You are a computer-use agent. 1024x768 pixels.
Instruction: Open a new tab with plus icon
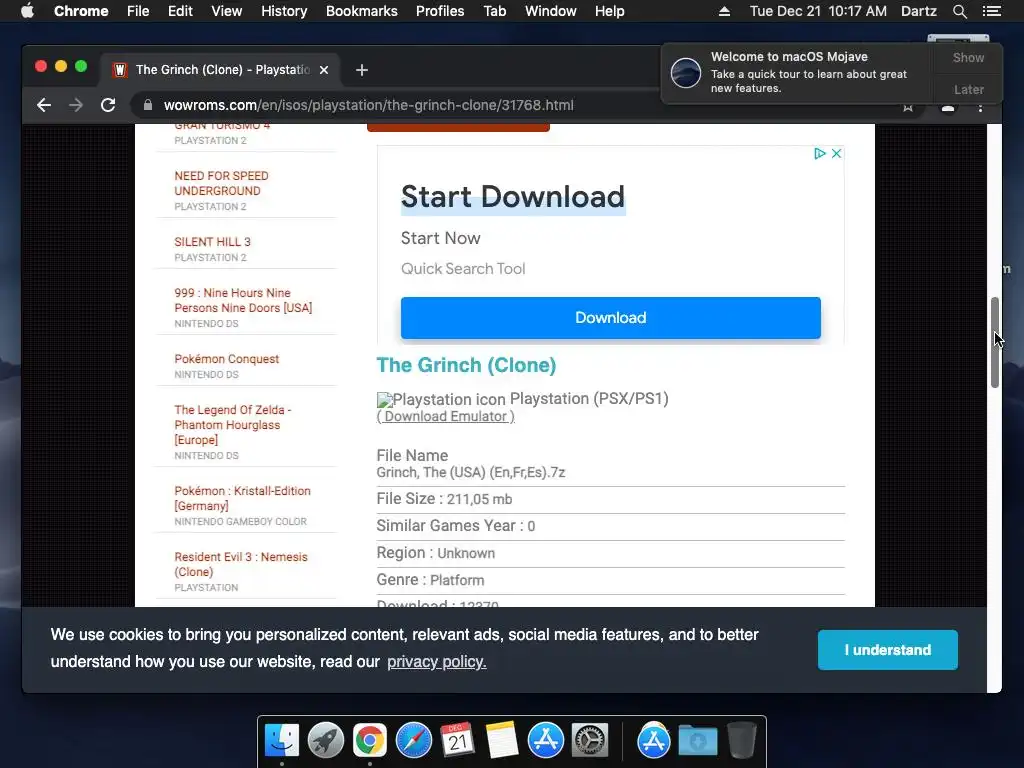362,70
